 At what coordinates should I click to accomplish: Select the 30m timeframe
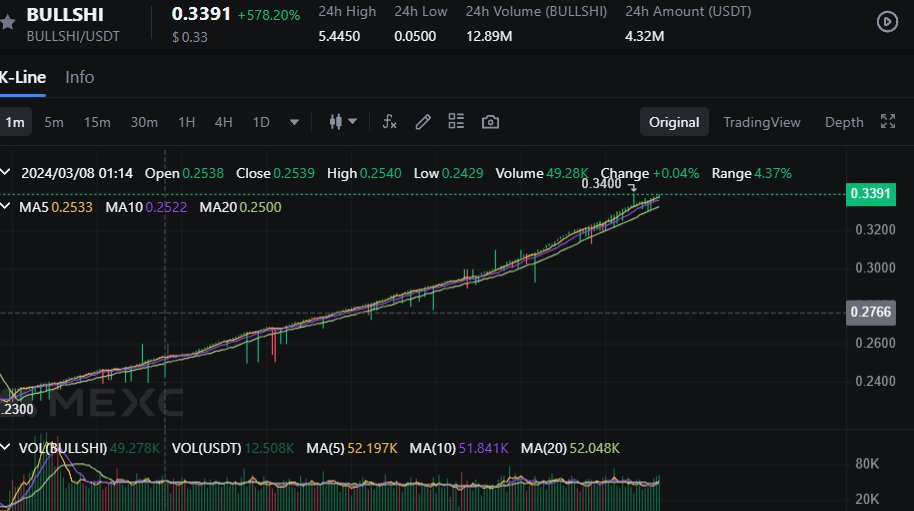144,122
